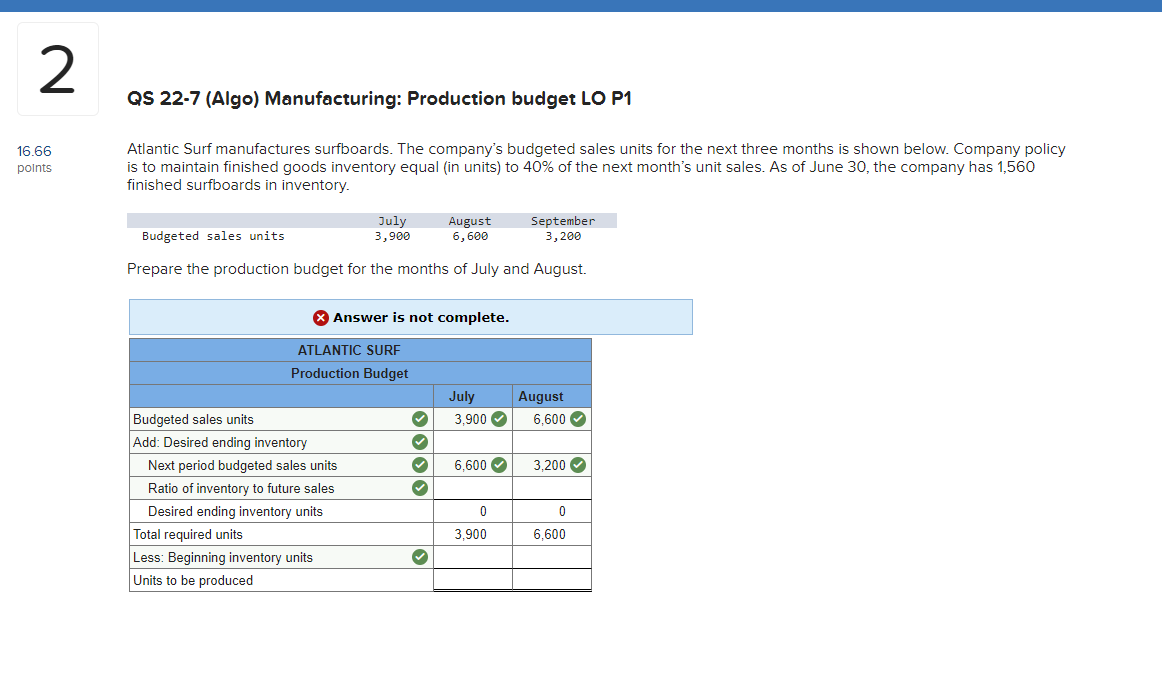Select the checkmark beside Next period budgeted sales units
Image resolution: width=1162 pixels, height=676 pixels.
pos(419,465)
